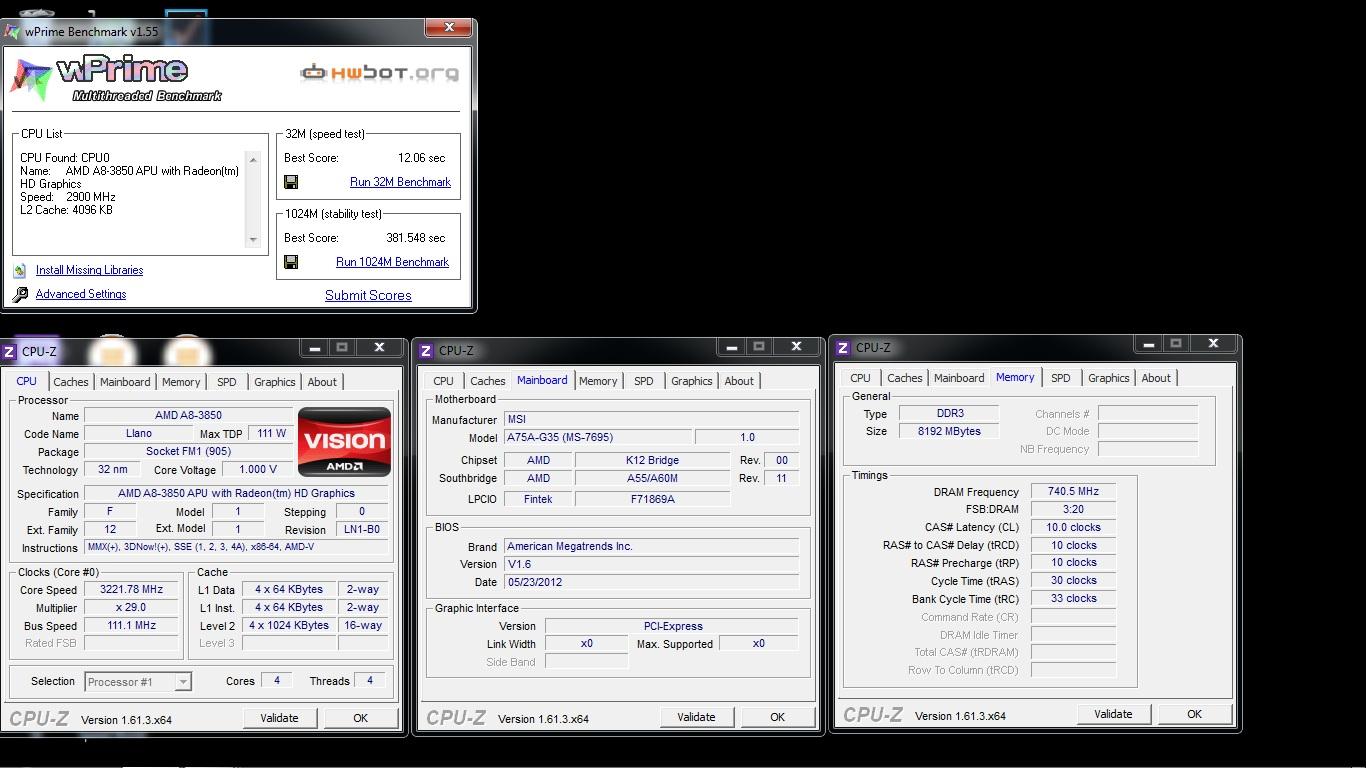Run the 1024M Benchmark
The width and height of the screenshot is (1366, 768).
[392, 262]
